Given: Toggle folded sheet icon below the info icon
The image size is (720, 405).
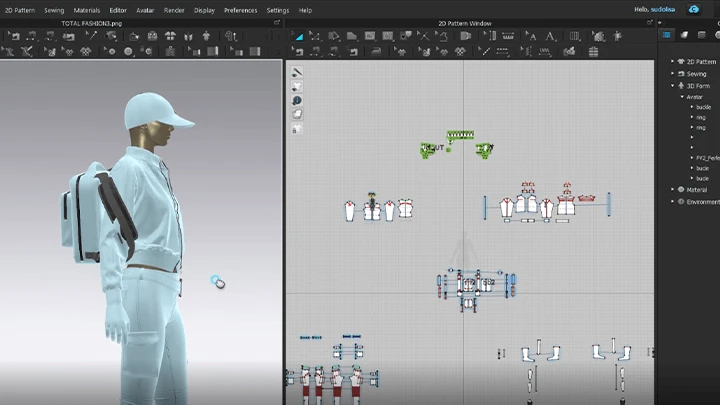Looking at the screenshot, I should [297, 114].
